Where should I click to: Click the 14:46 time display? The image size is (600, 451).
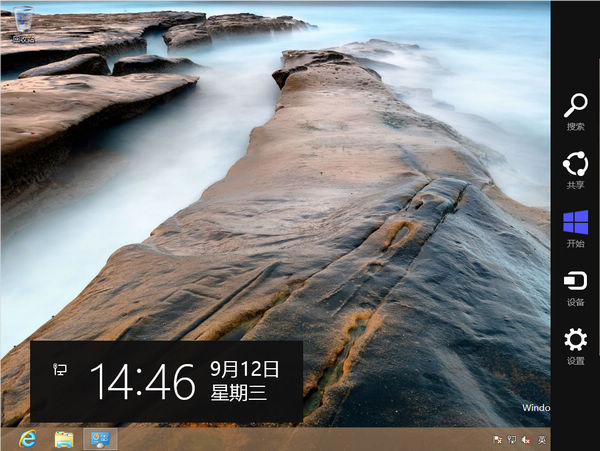pos(143,382)
